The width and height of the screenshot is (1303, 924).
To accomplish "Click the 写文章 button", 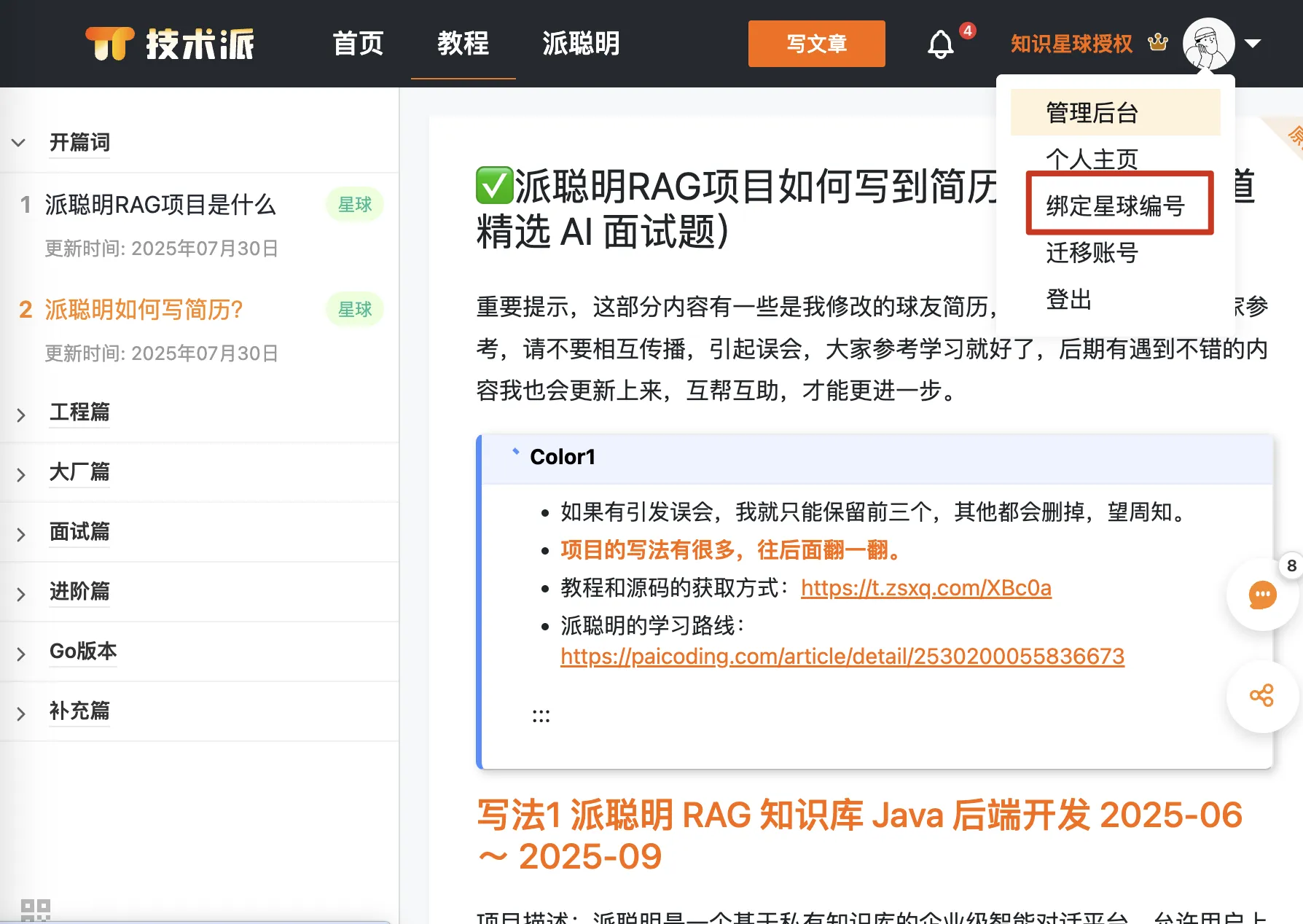I will (x=816, y=44).
